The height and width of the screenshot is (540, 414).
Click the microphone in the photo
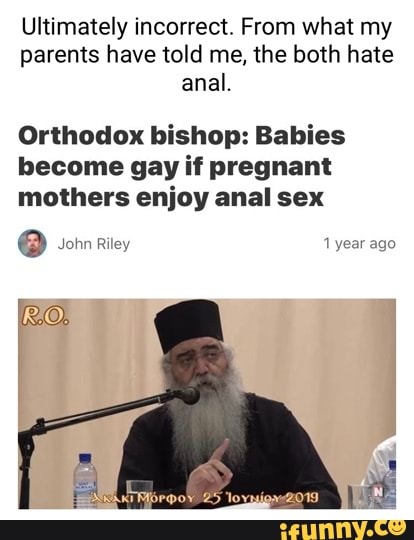click(x=187, y=395)
